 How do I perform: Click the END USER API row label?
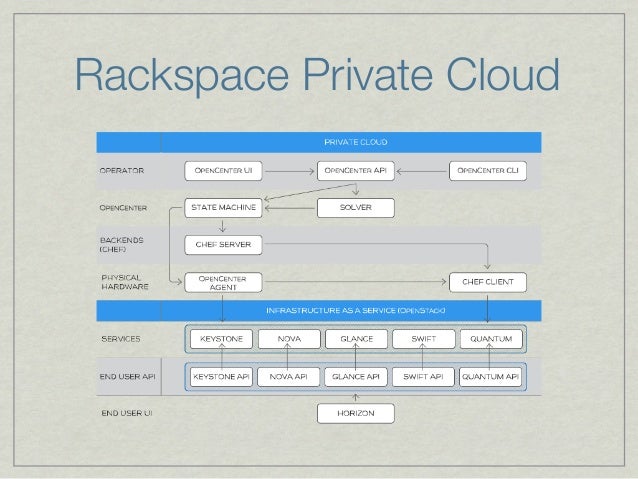[127, 376]
